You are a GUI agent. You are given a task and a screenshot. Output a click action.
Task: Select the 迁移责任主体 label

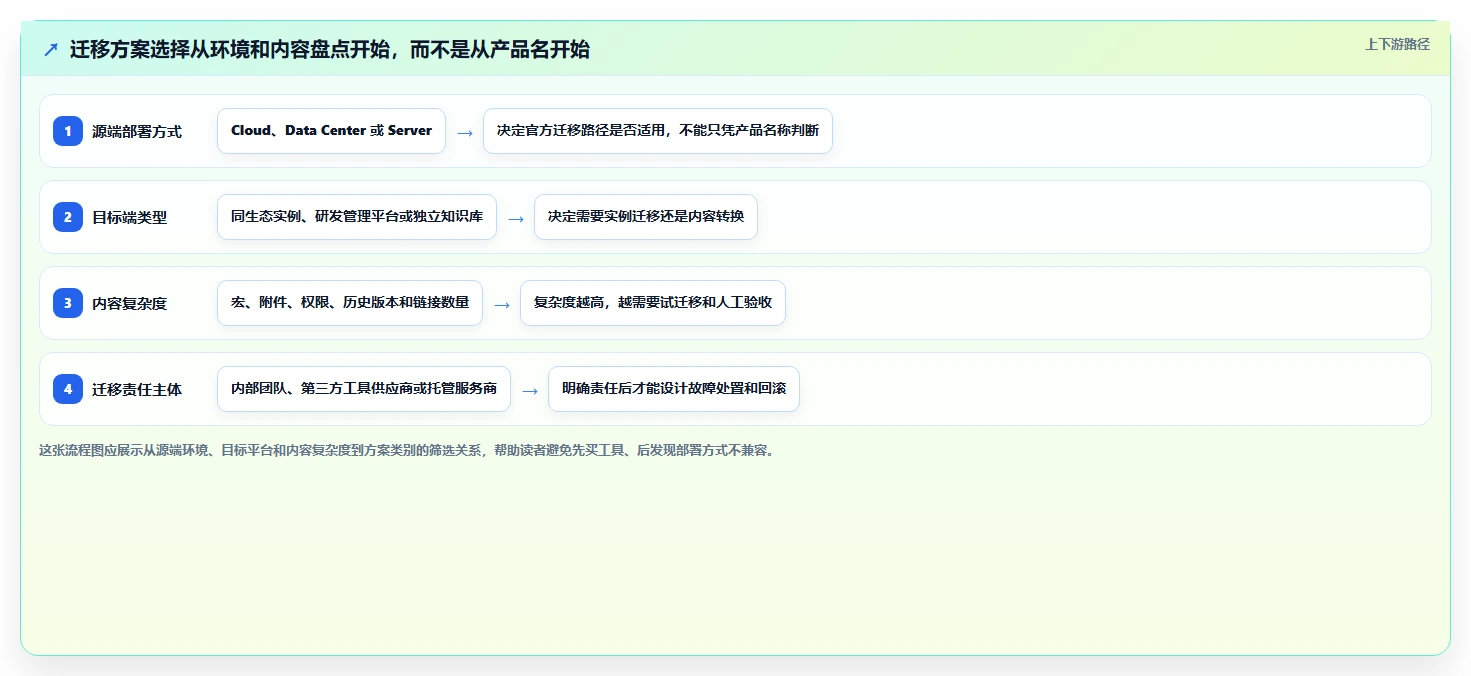(x=137, y=389)
